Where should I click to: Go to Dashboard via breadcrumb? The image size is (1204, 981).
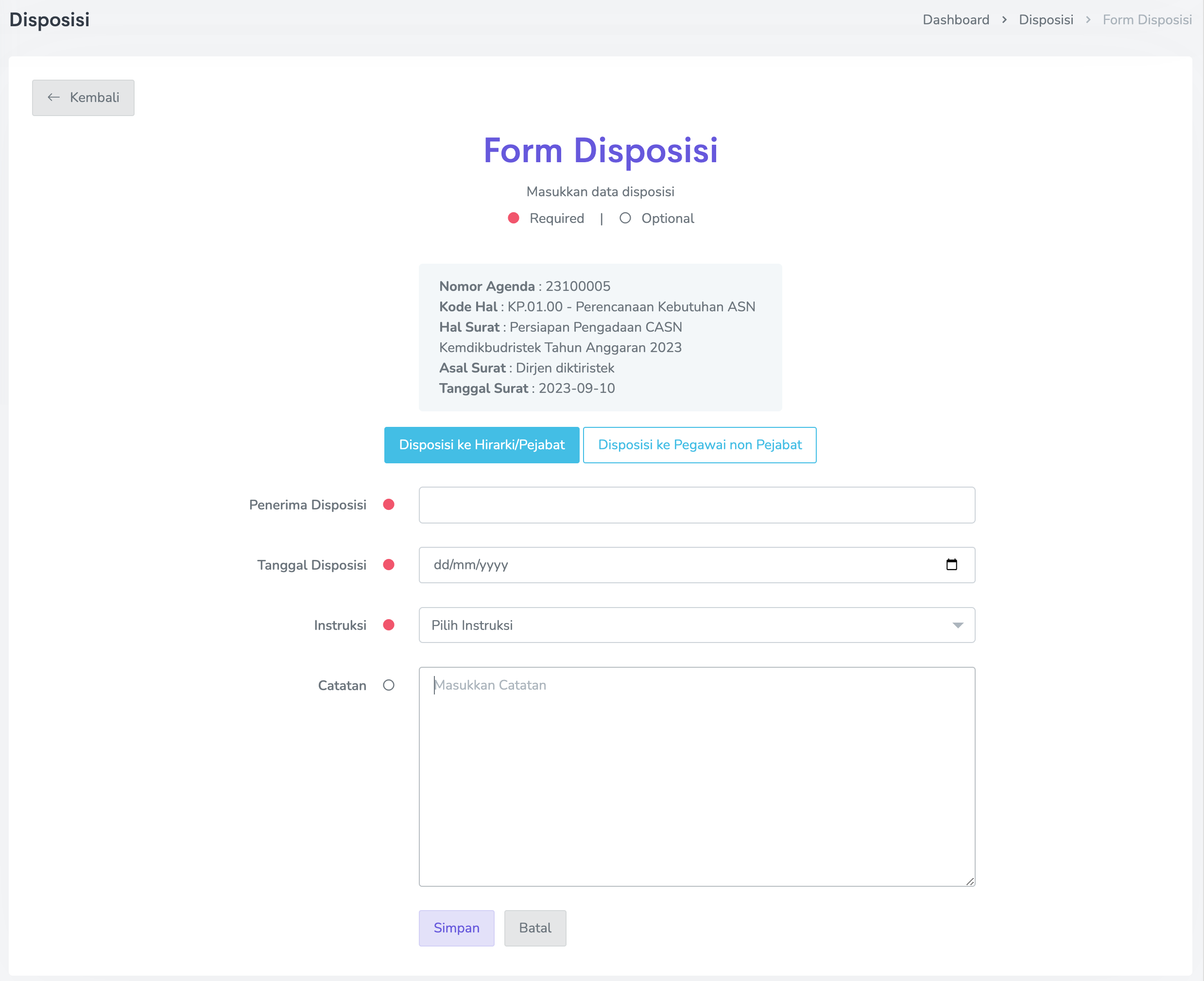pos(955,20)
